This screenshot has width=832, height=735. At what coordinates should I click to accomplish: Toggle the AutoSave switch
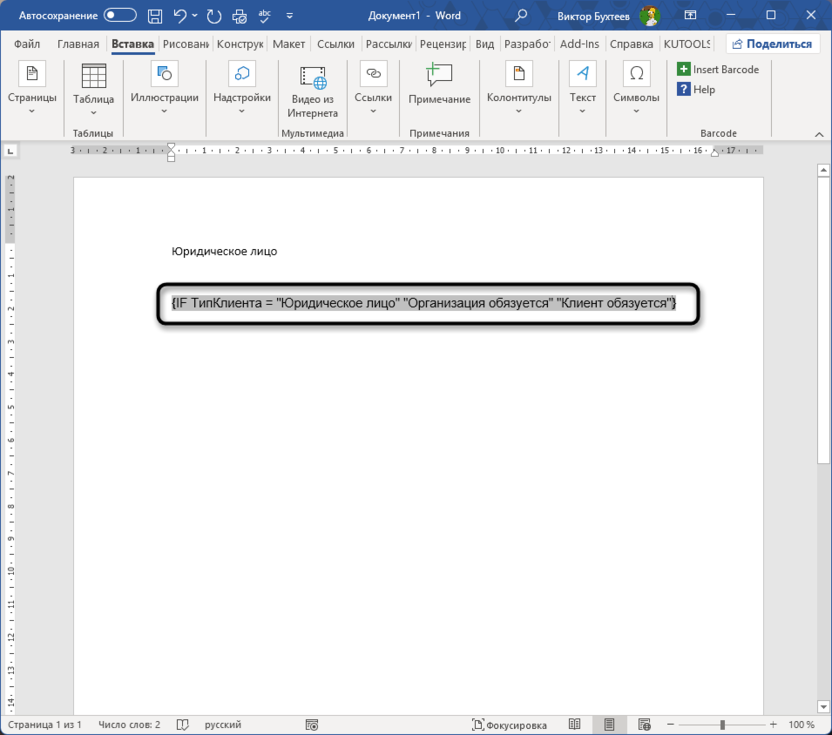pos(120,15)
